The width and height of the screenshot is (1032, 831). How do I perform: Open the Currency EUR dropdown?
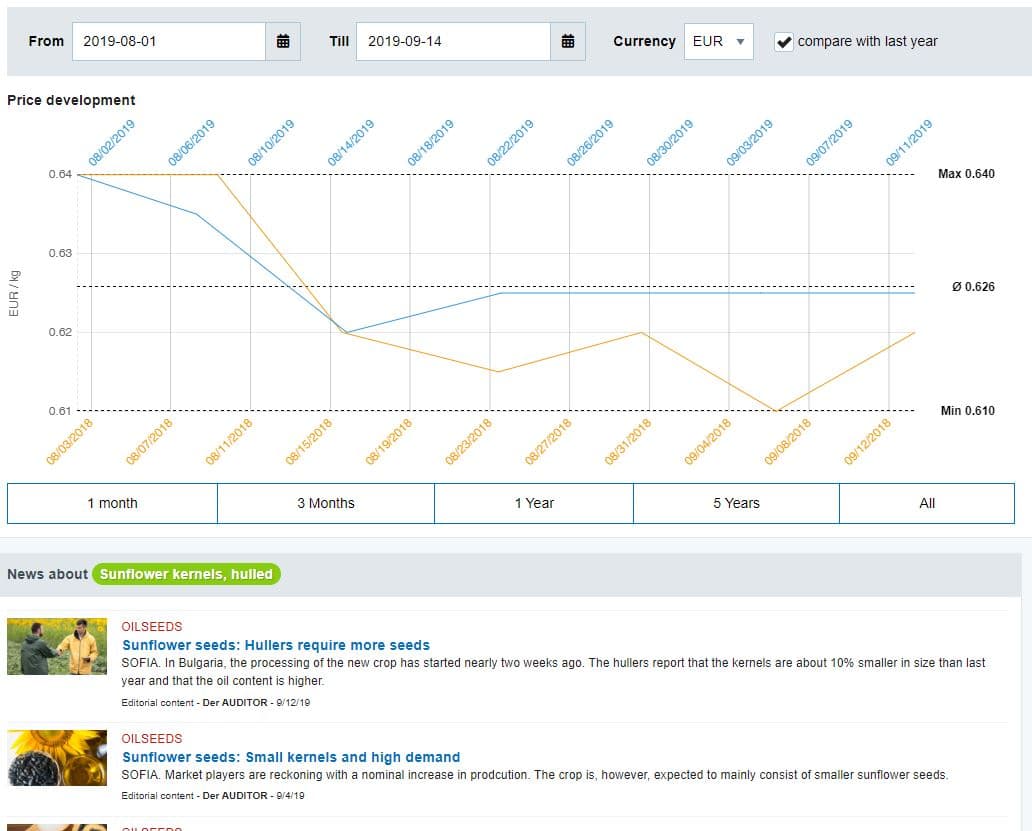[718, 41]
